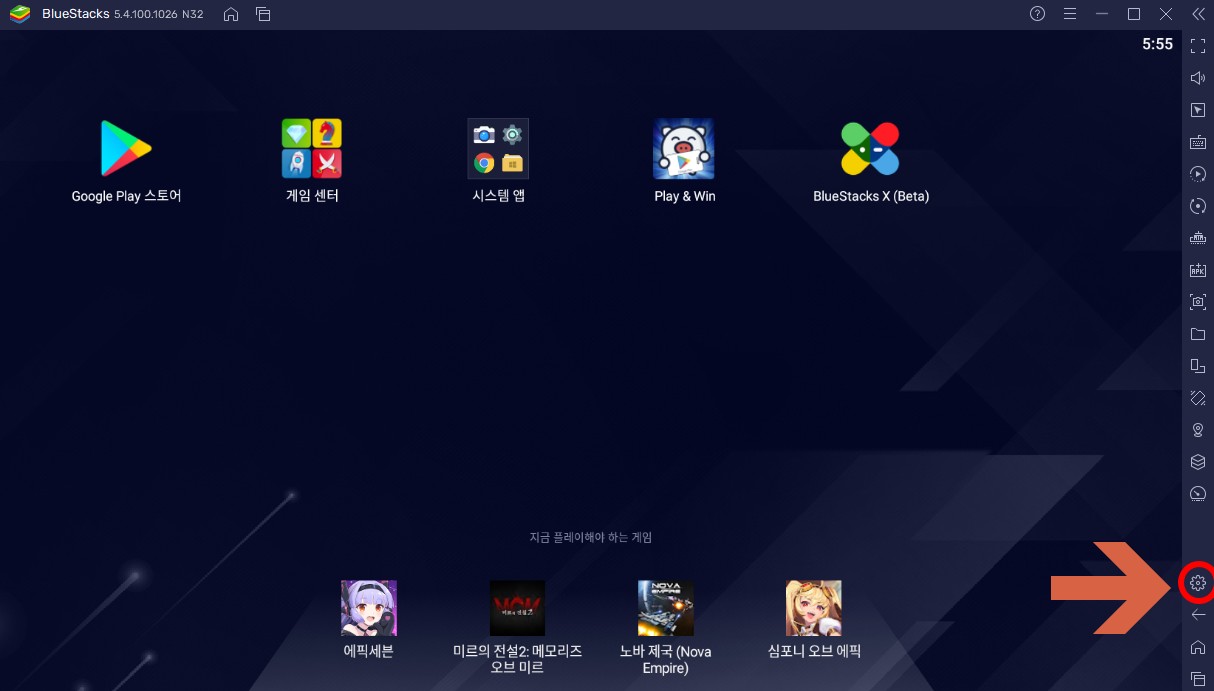The image size is (1214, 691).
Task: Open the set location pin icon
Action: [1198, 429]
